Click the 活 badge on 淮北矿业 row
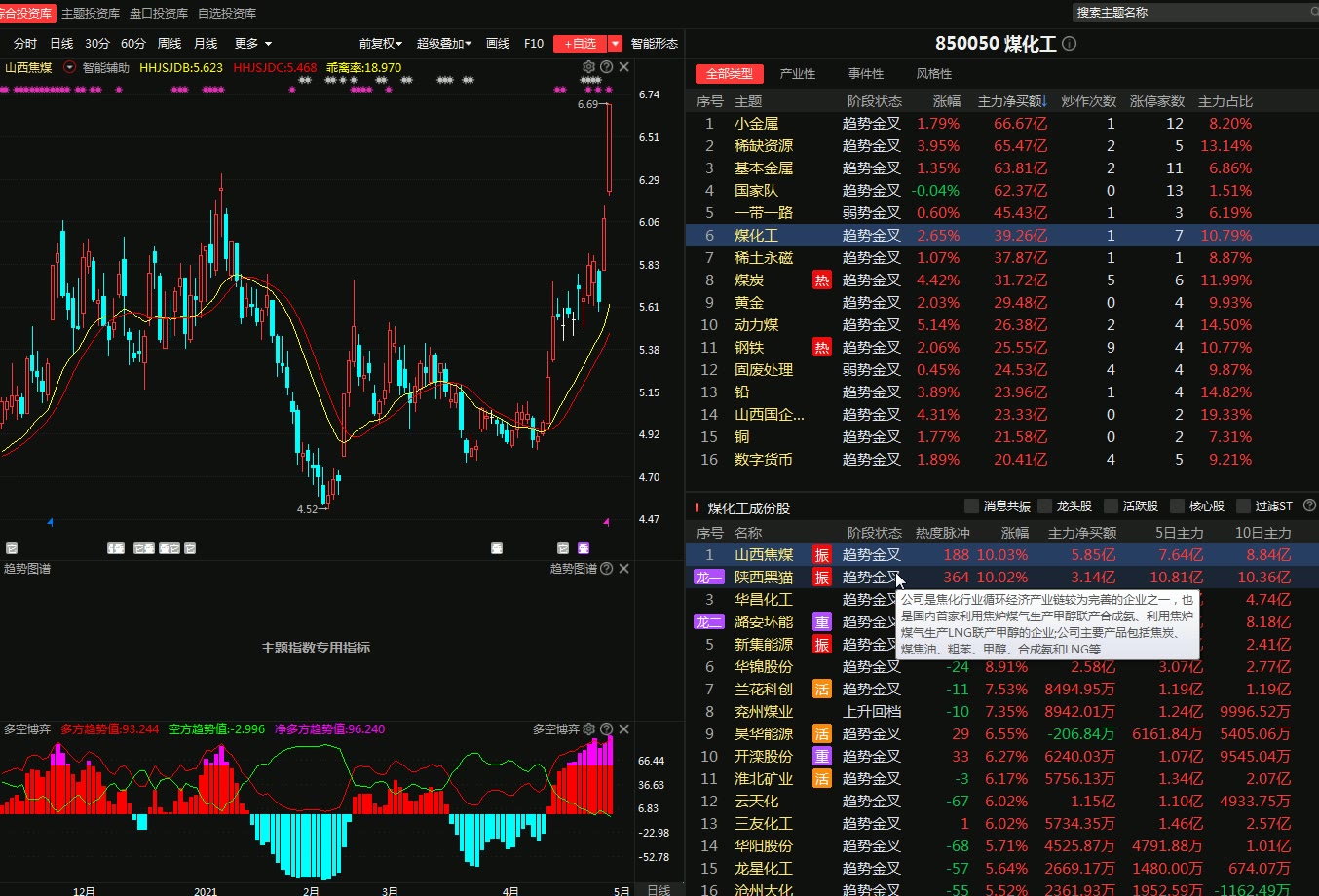This screenshot has height=896, width=1319. tap(821, 779)
